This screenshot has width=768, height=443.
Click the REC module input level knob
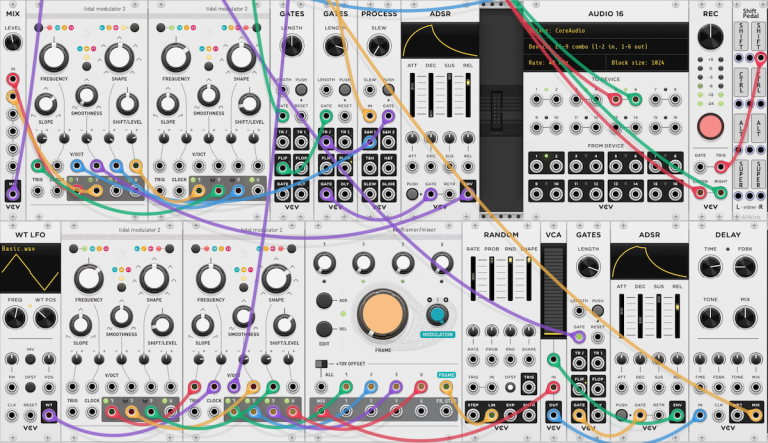pos(710,37)
